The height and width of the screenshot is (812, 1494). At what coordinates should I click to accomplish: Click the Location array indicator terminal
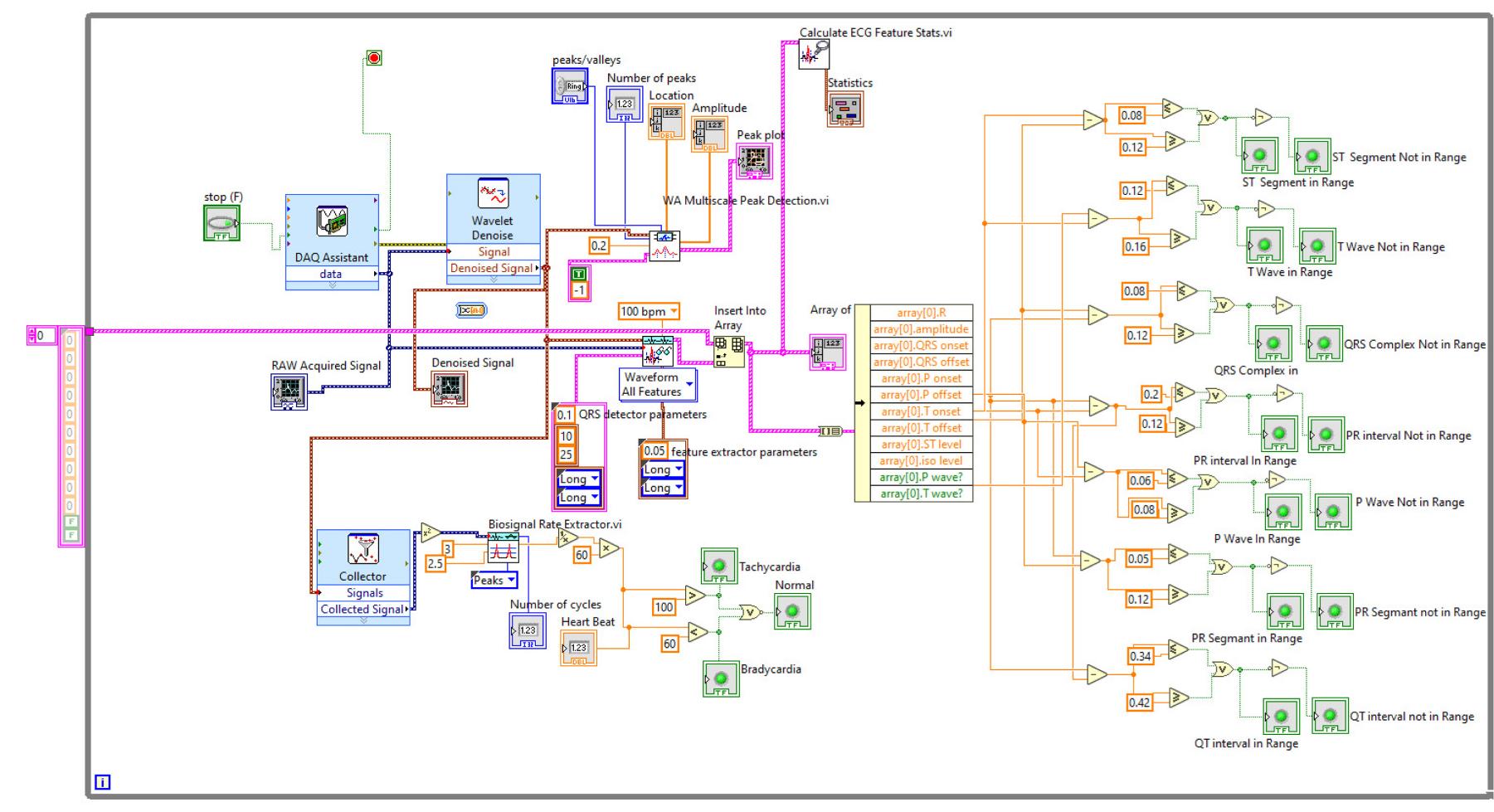667,121
